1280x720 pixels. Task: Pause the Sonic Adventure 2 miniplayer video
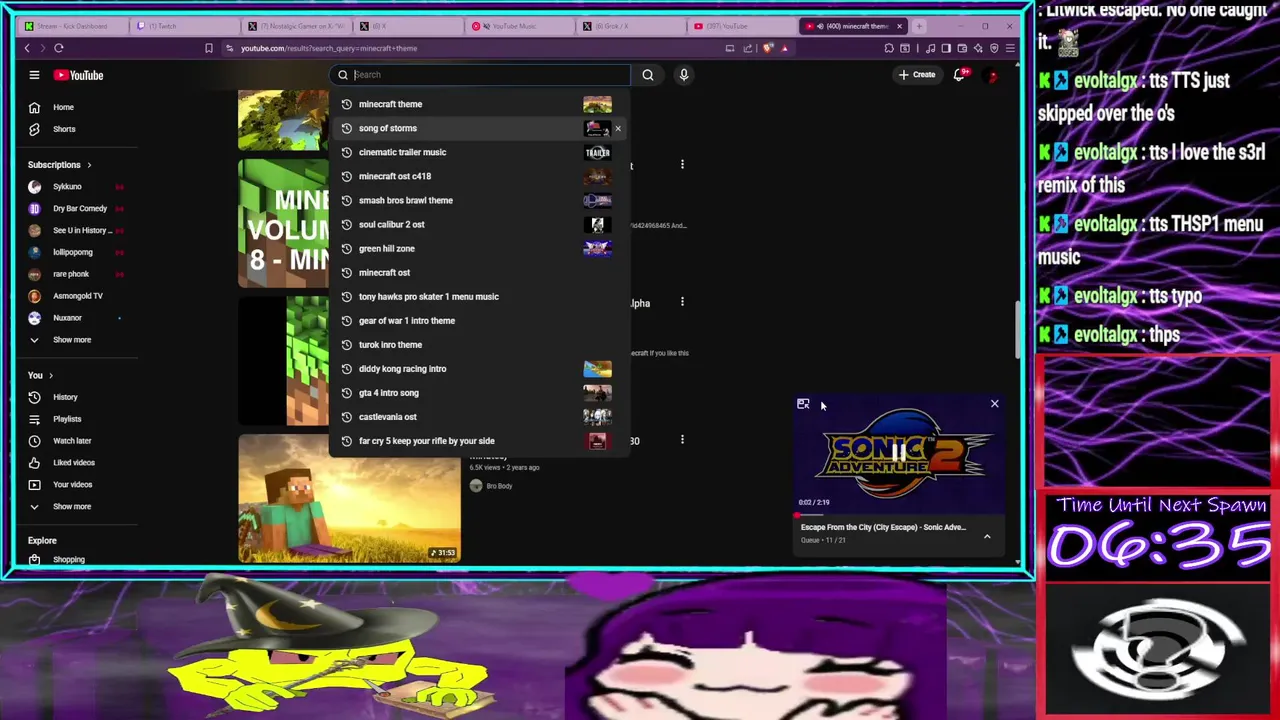point(899,453)
